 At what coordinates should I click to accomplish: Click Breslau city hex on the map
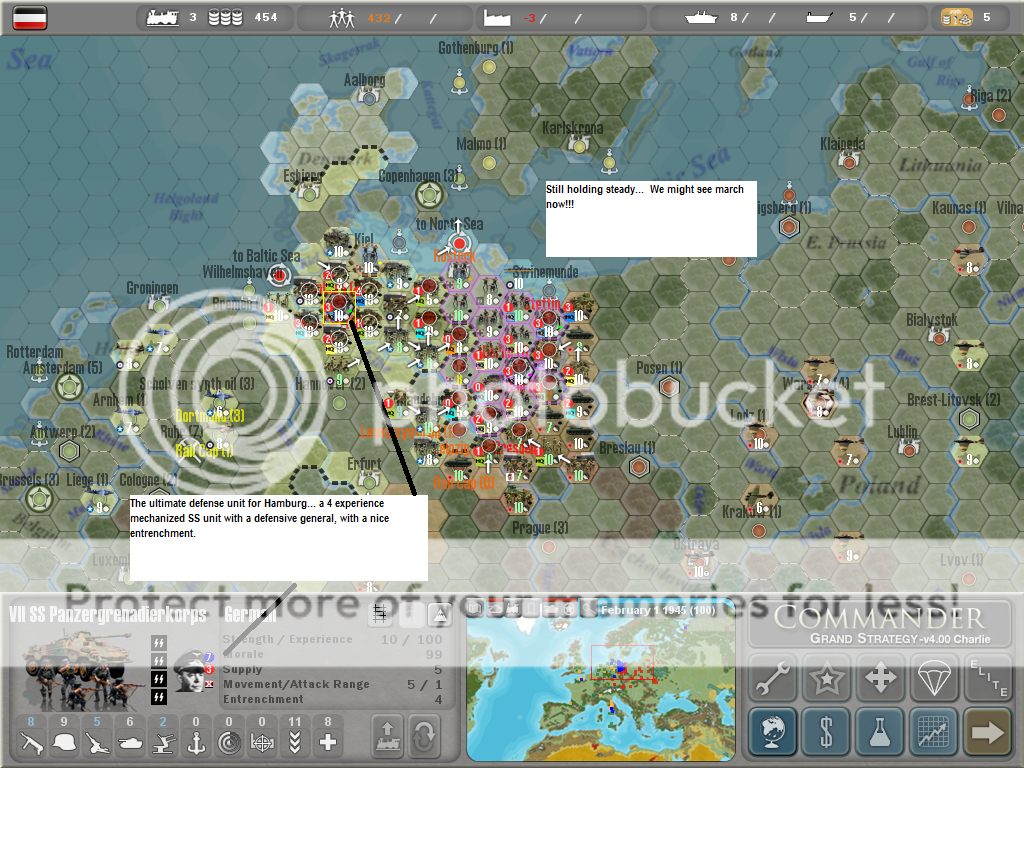click(x=639, y=466)
